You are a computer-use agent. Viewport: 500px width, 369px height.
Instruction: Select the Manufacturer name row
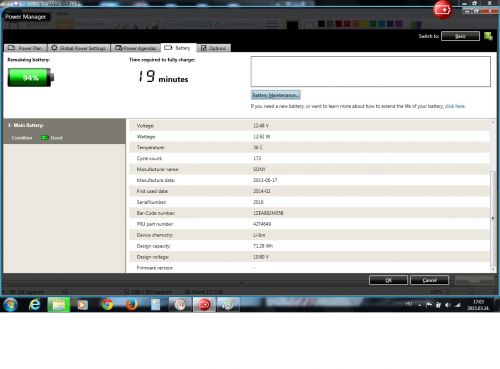[310, 169]
